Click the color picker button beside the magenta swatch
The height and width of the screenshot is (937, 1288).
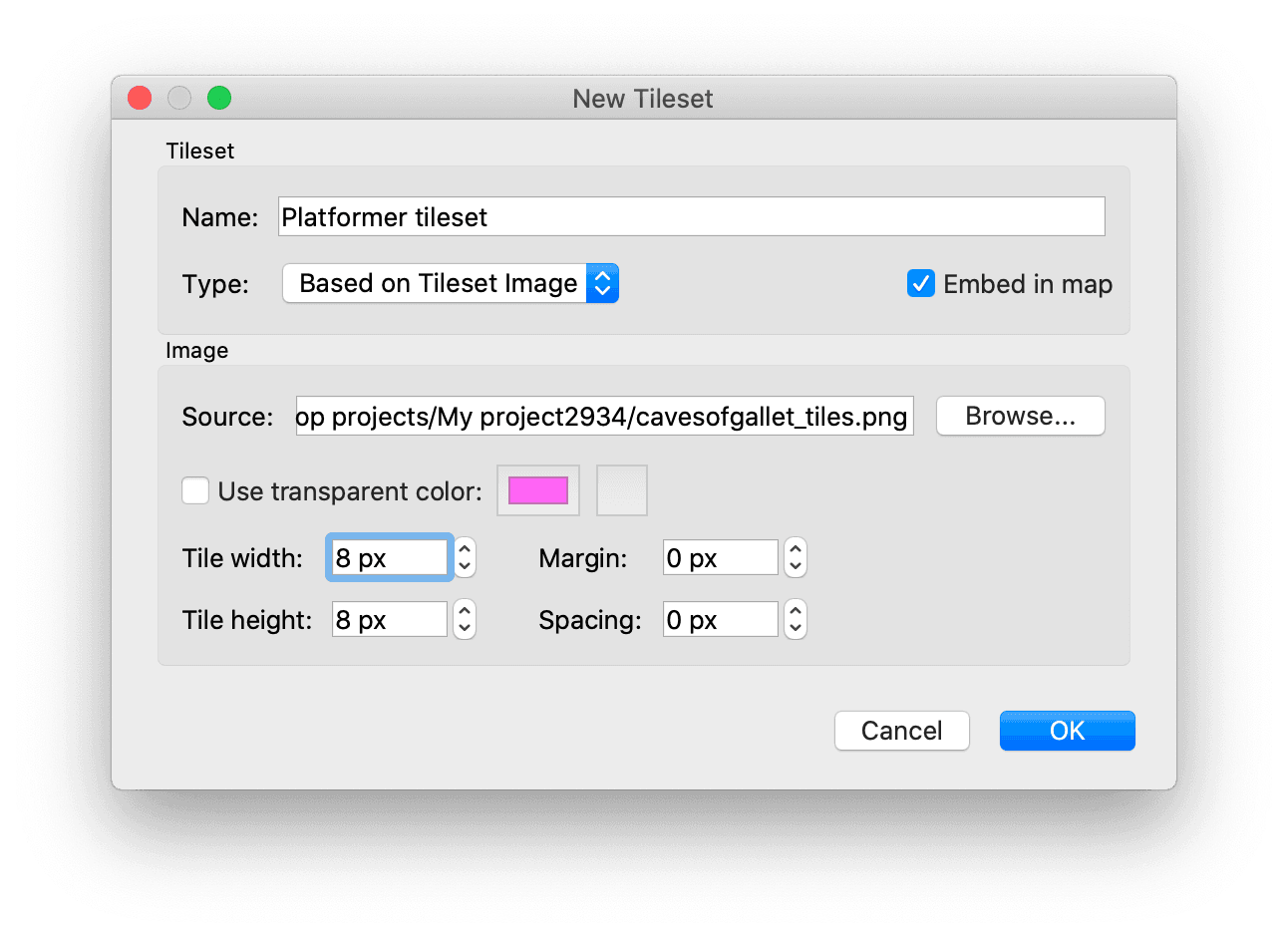click(622, 490)
